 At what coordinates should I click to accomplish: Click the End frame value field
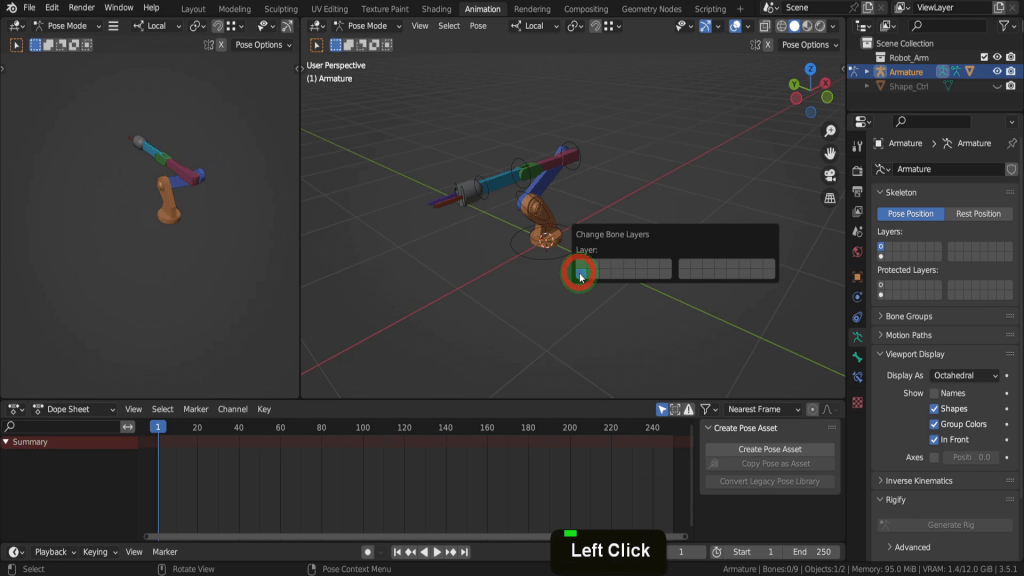tap(814, 552)
